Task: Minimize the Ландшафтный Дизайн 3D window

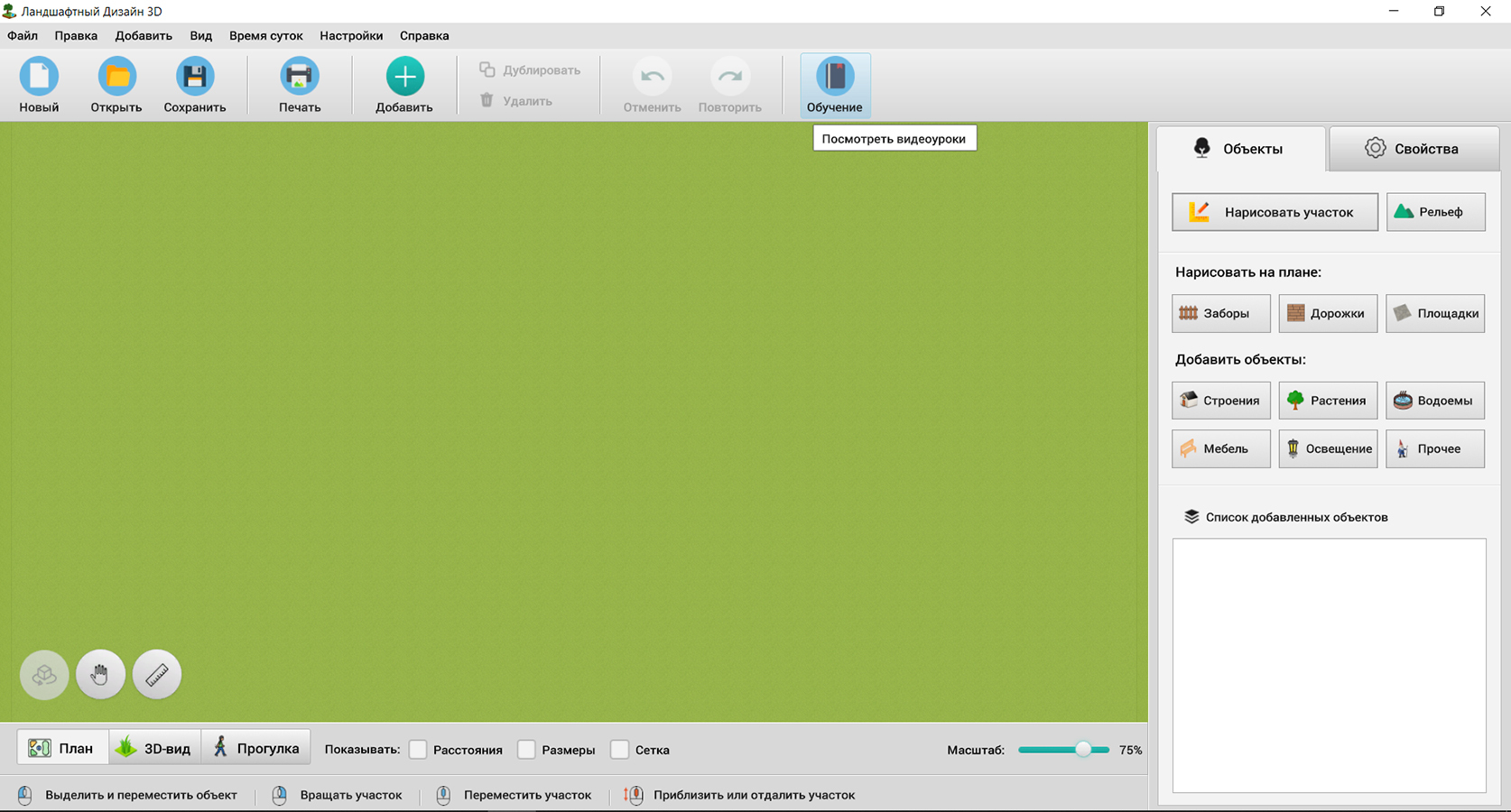Action: click(1394, 12)
